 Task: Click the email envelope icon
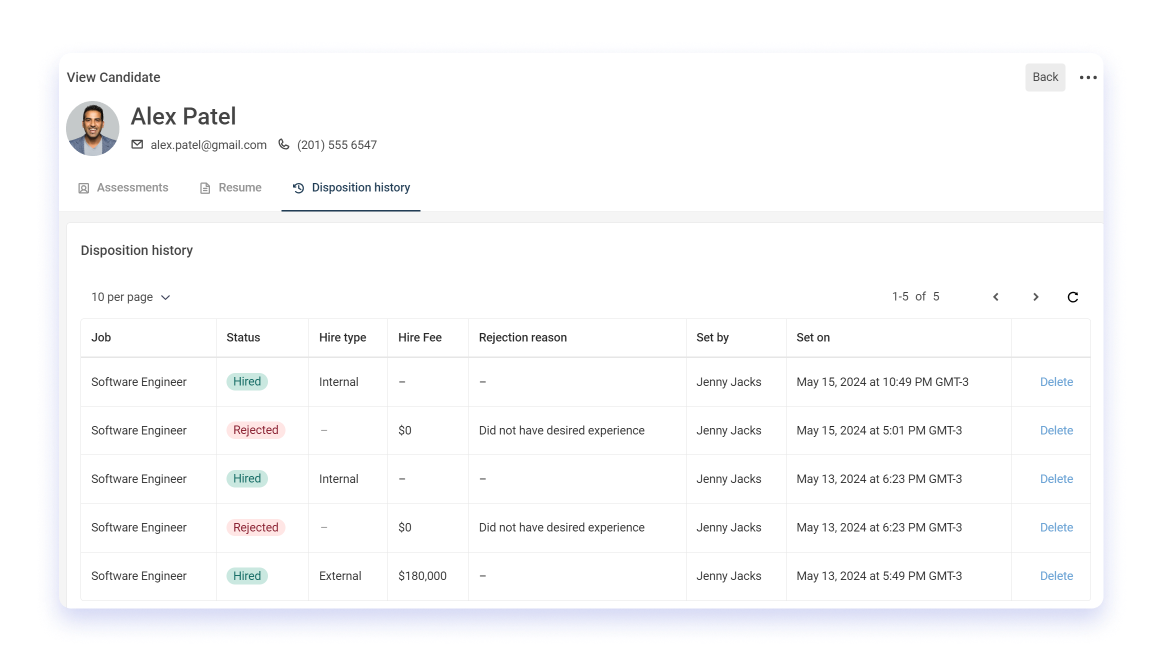coord(137,145)
